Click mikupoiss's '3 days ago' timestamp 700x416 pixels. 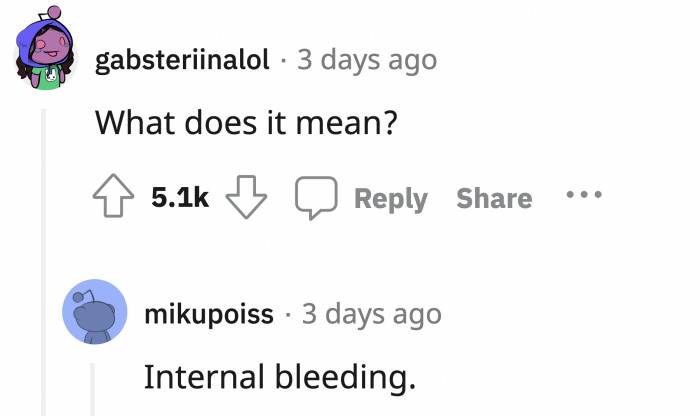(371, 314)
